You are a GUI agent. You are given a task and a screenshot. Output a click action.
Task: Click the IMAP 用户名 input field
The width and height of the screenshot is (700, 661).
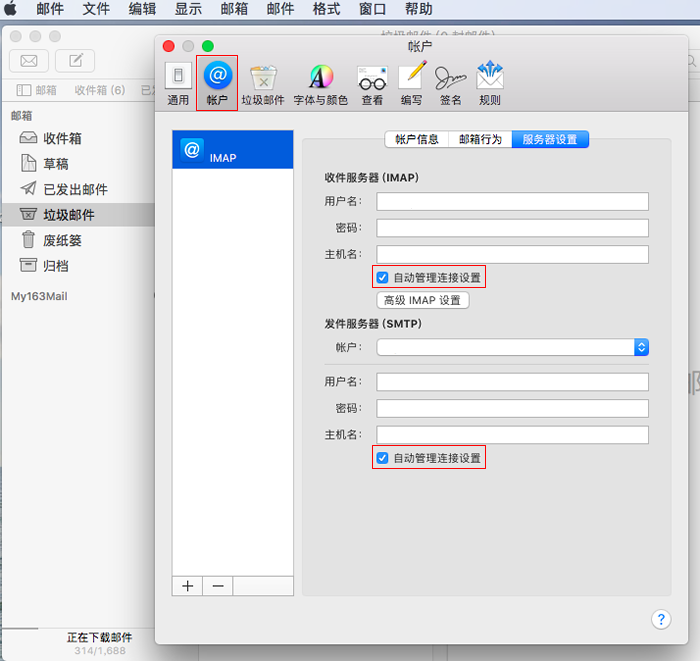pos(512,202)
